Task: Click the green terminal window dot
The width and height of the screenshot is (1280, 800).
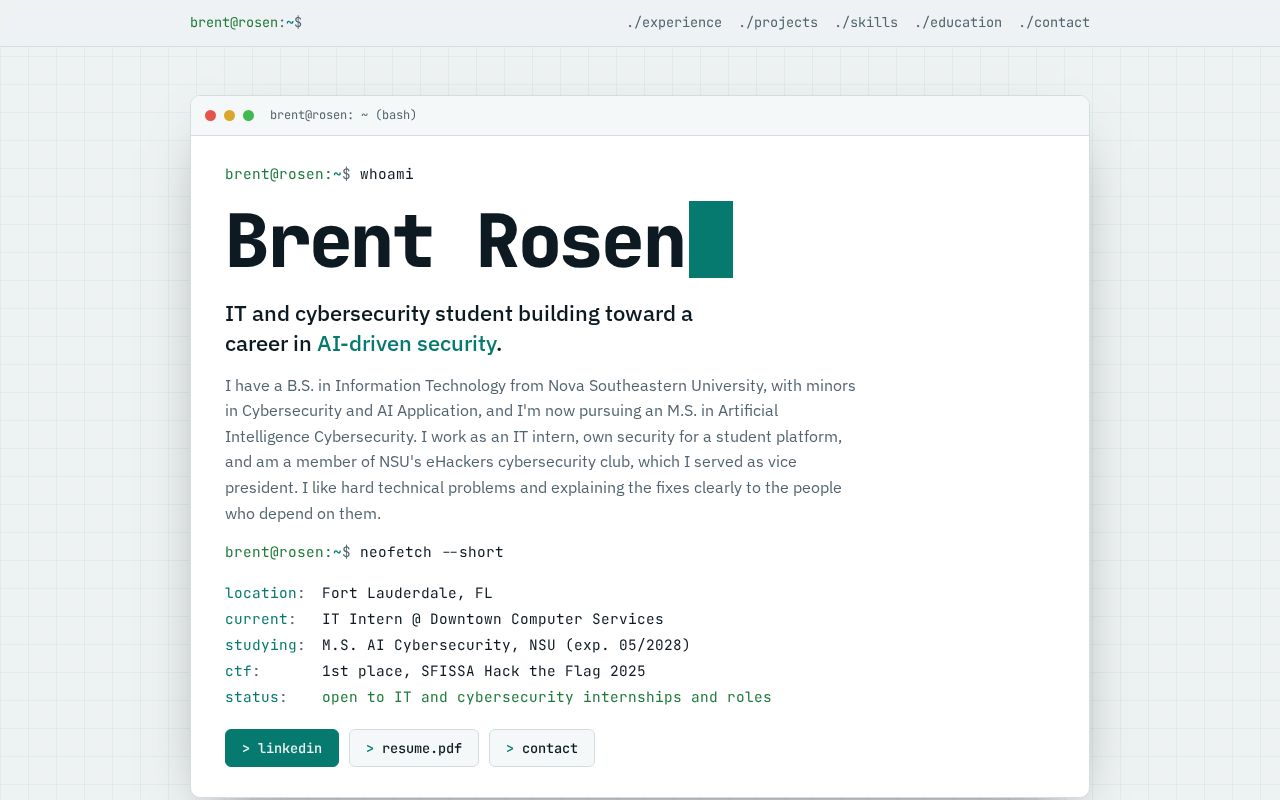Action: point(248,115)
